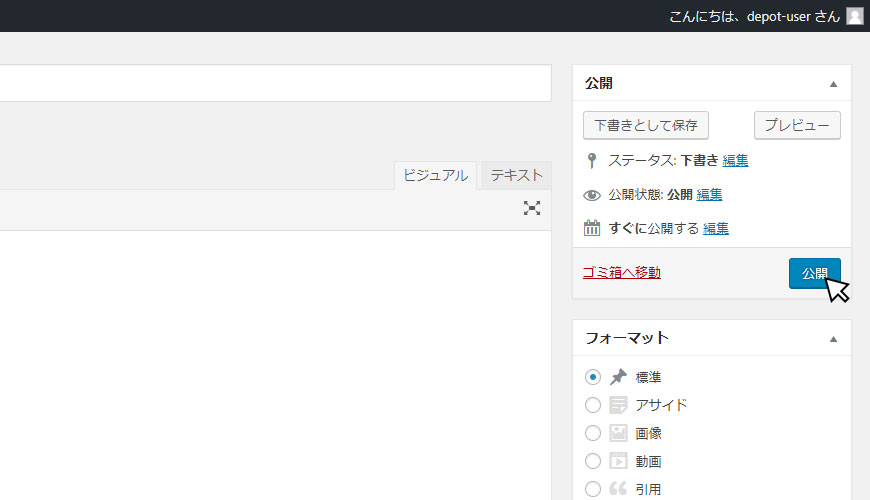Click the standard format pin icon
Viewport: 870px width, 500px height.
point(618,377)
